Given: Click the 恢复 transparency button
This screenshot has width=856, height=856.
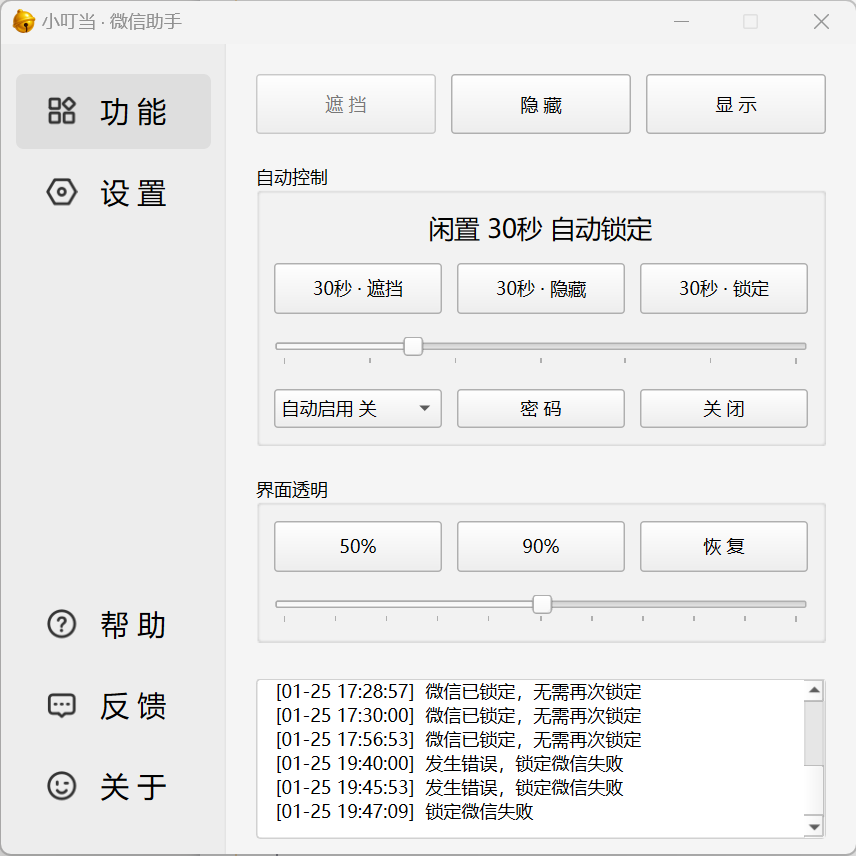Looking at the screenshot, I should pos(724,546).
